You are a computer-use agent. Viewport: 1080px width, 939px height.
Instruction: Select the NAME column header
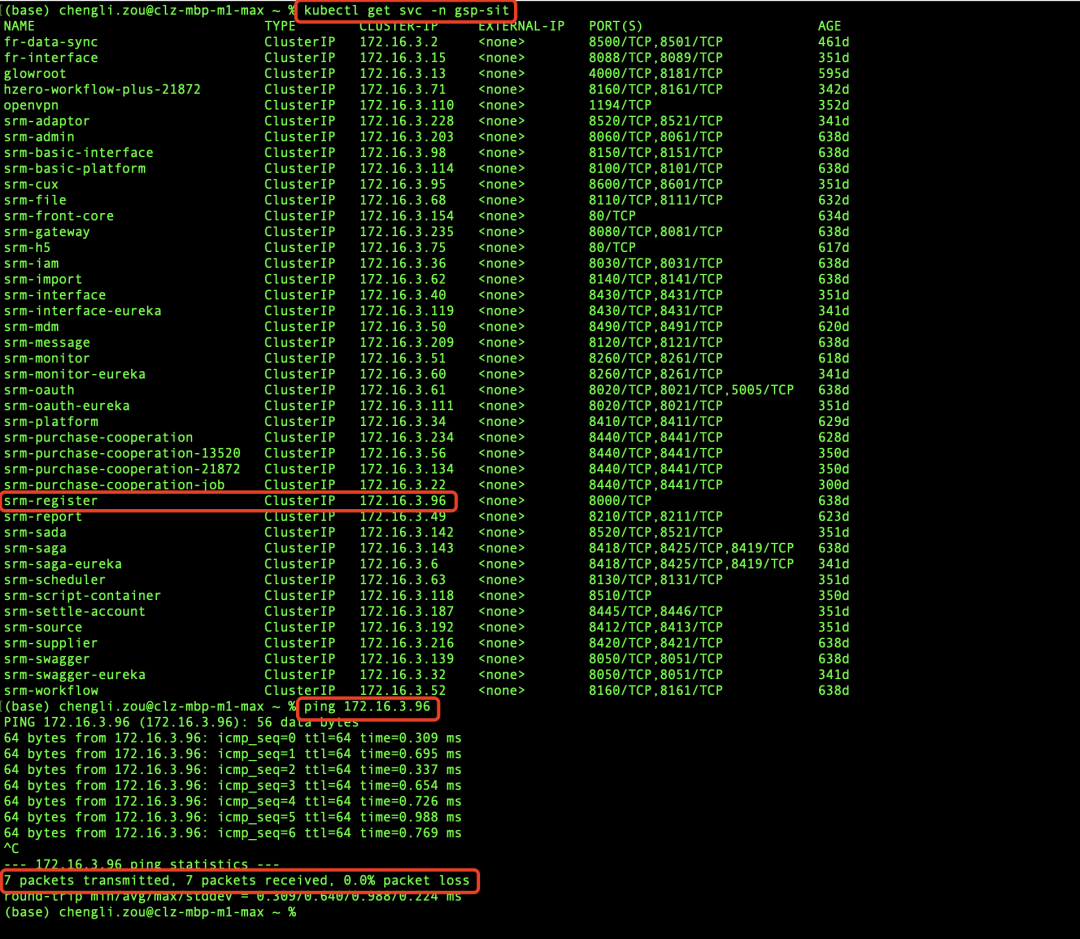click(19, 26)
